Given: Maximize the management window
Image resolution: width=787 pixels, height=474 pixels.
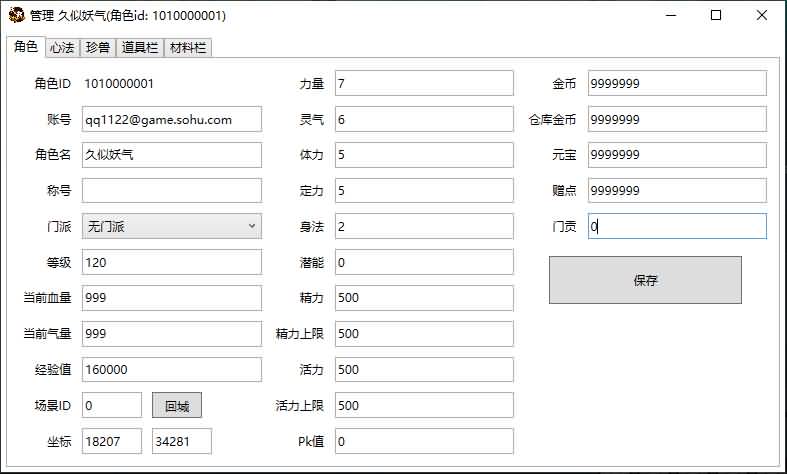Looking at the screenshot, I should [x=716, y=15].
